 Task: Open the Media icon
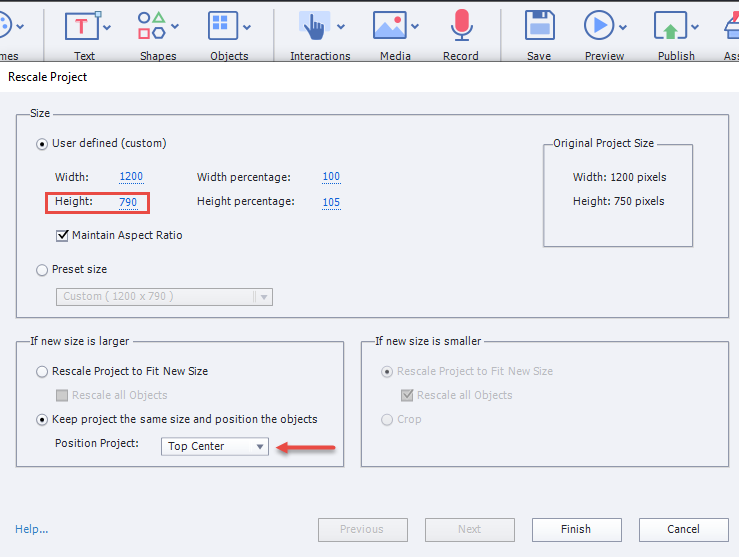click(x=389, y=26)
